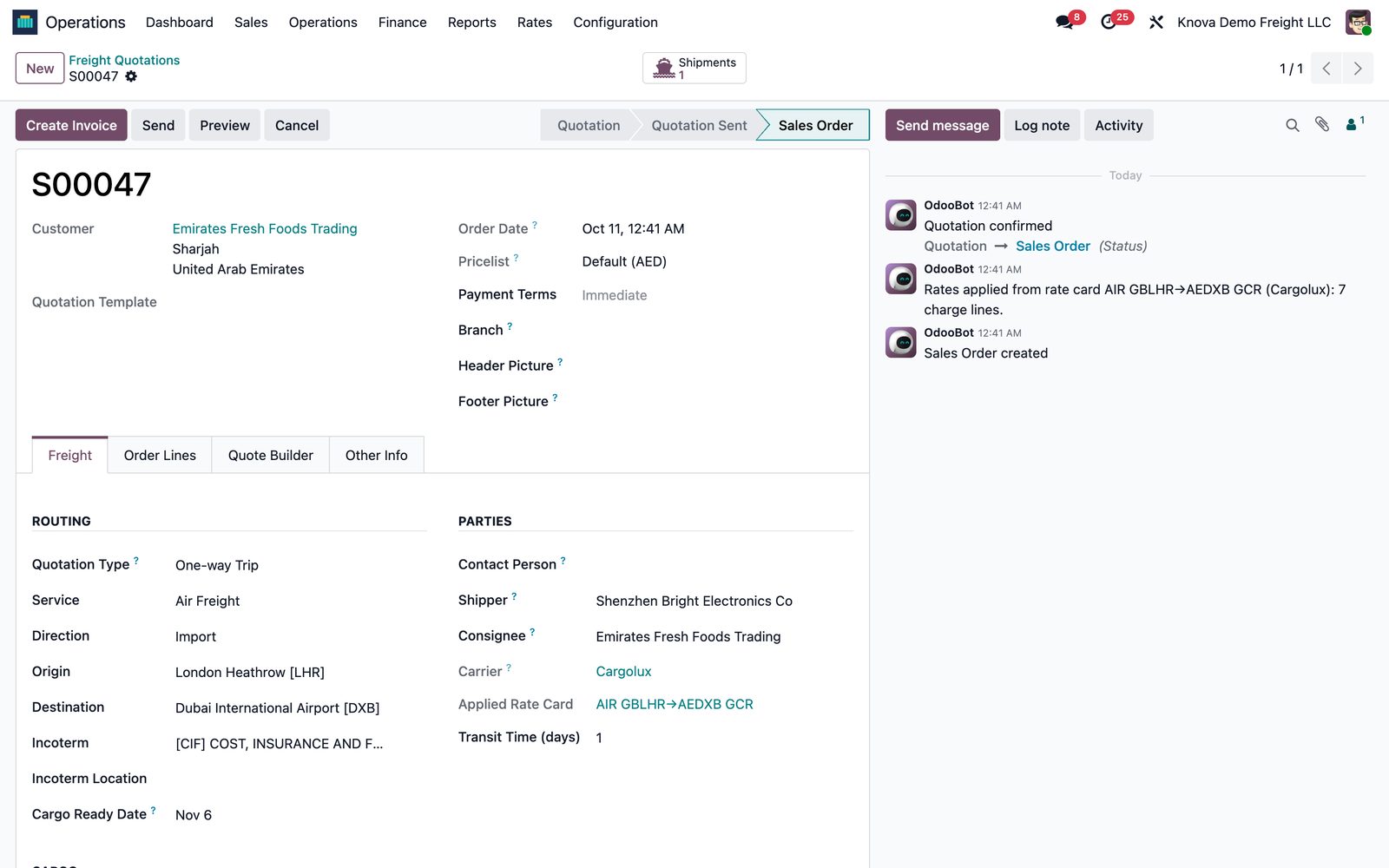Screen dimensions: 1389x868
Task: Open the Cargolux carrier link
Action: tap(623, 671)
